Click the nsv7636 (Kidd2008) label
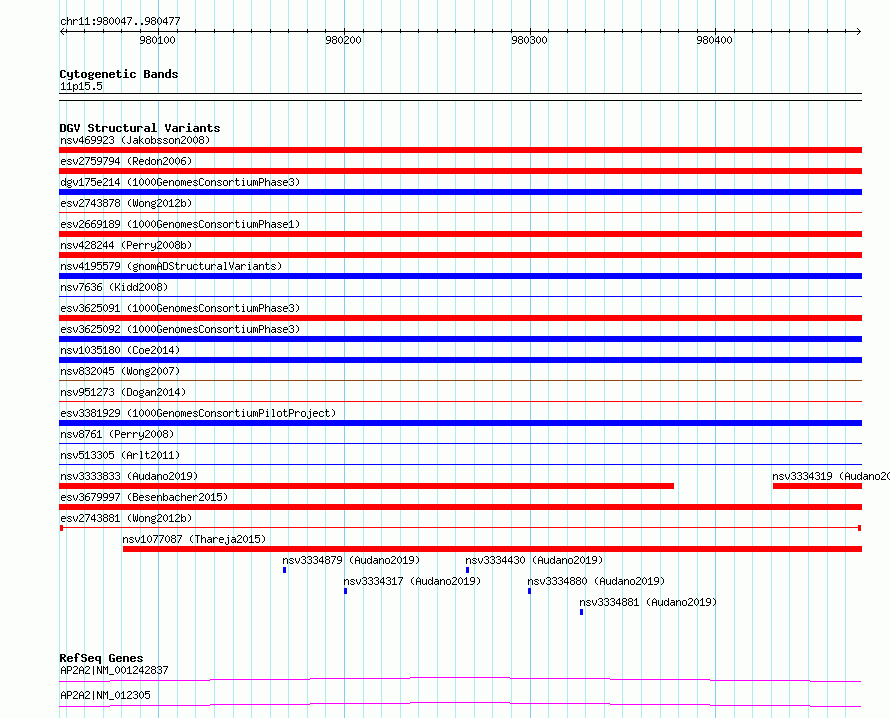890x718 pixels. pos(114,287)
